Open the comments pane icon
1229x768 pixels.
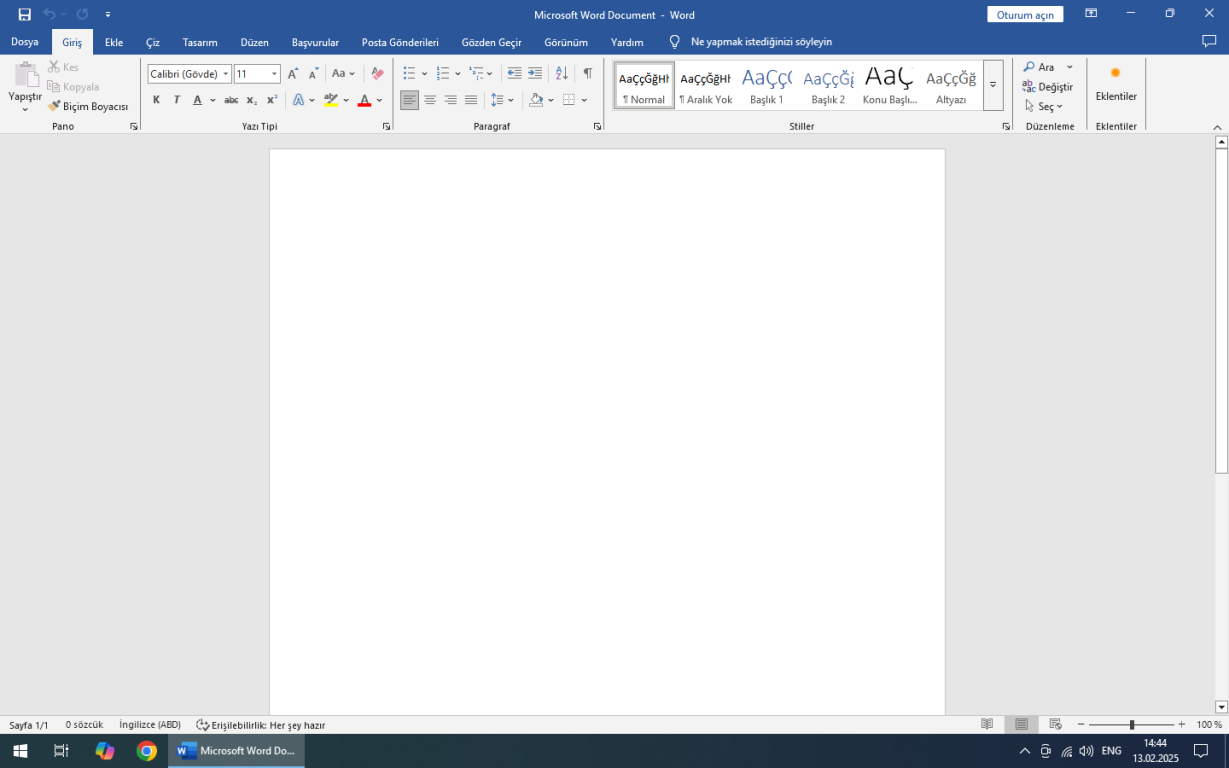(x=1209, y=42)
